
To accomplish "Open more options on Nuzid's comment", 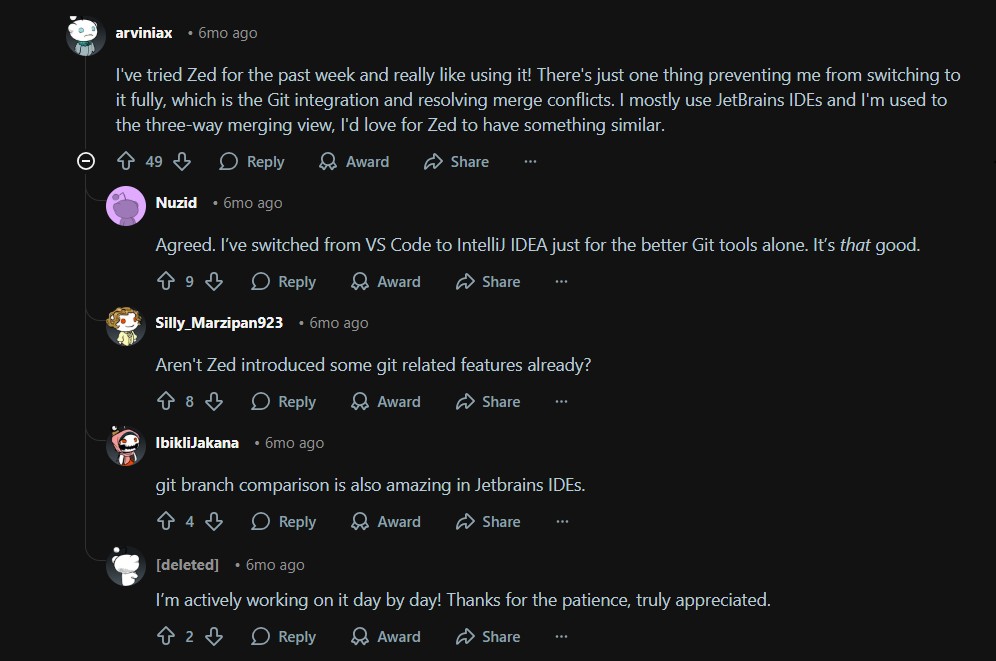I will tap(561, 282).
